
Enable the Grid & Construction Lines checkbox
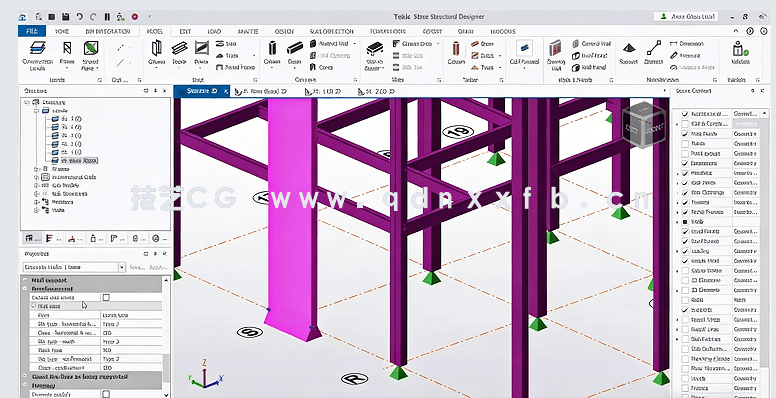[685, 124]
